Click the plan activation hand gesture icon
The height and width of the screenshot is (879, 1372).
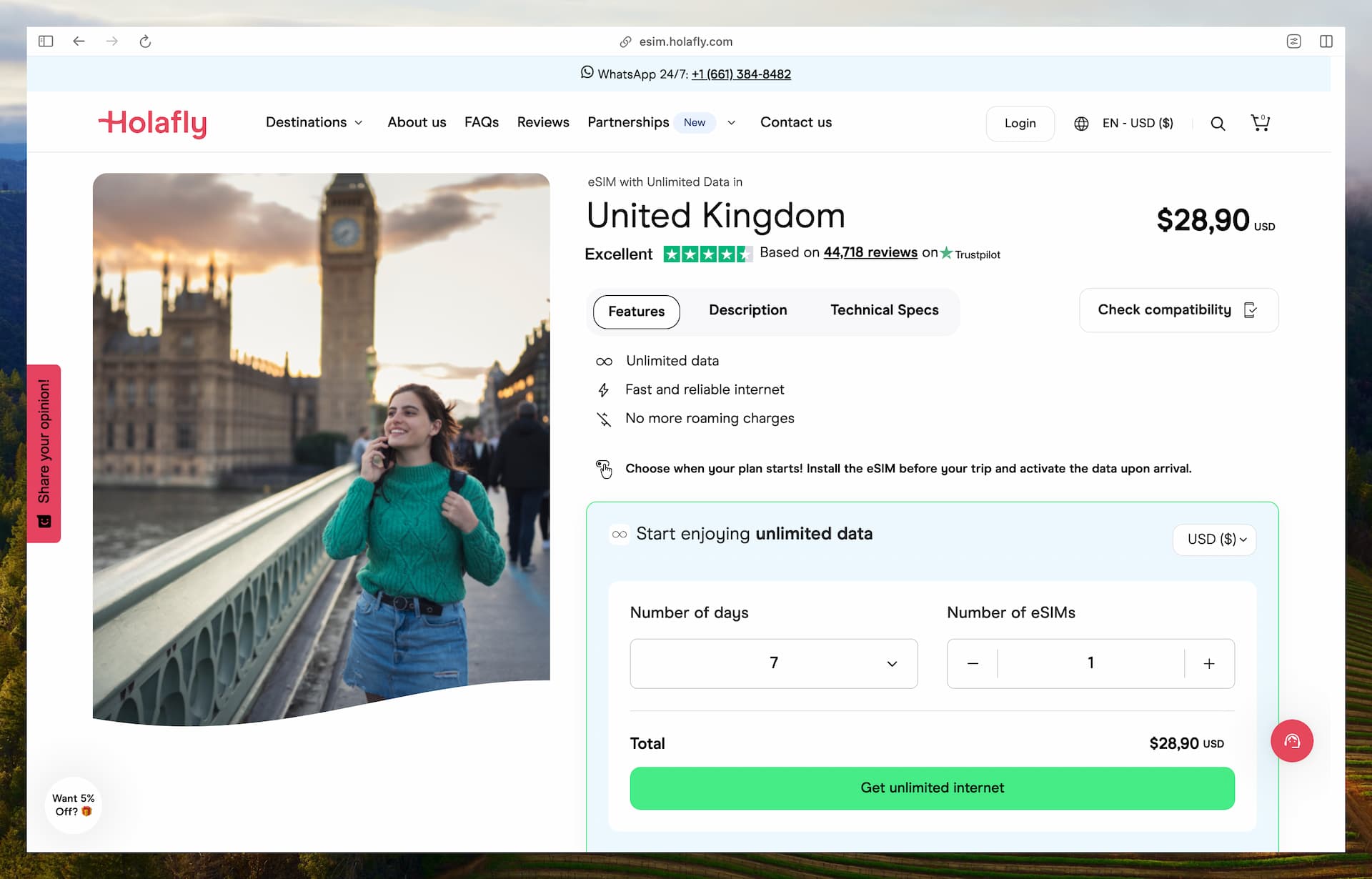(603, 468)
